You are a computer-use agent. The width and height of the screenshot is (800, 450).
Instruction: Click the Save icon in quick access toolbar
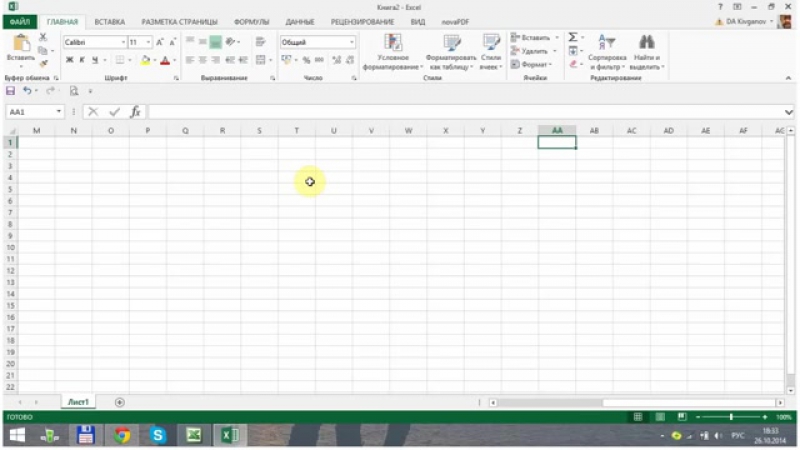(x=11, y=90)
